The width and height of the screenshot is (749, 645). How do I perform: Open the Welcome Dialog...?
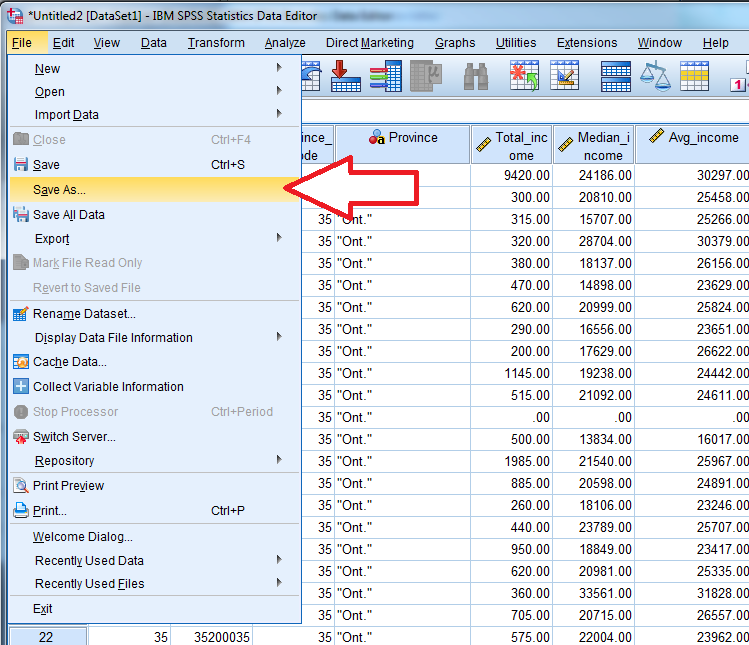155,537
